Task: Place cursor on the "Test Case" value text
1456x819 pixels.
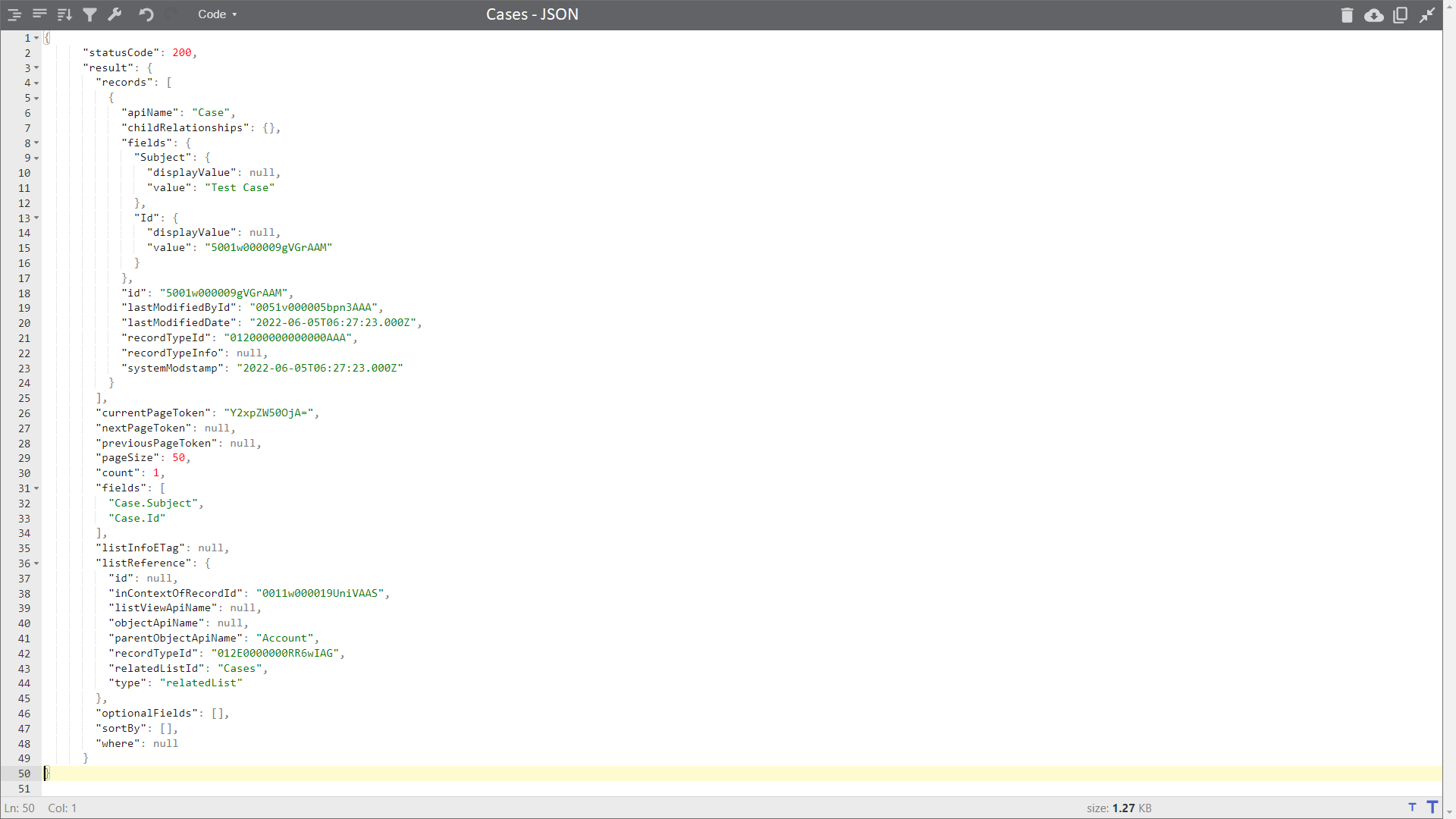Action: pos(240,188)
